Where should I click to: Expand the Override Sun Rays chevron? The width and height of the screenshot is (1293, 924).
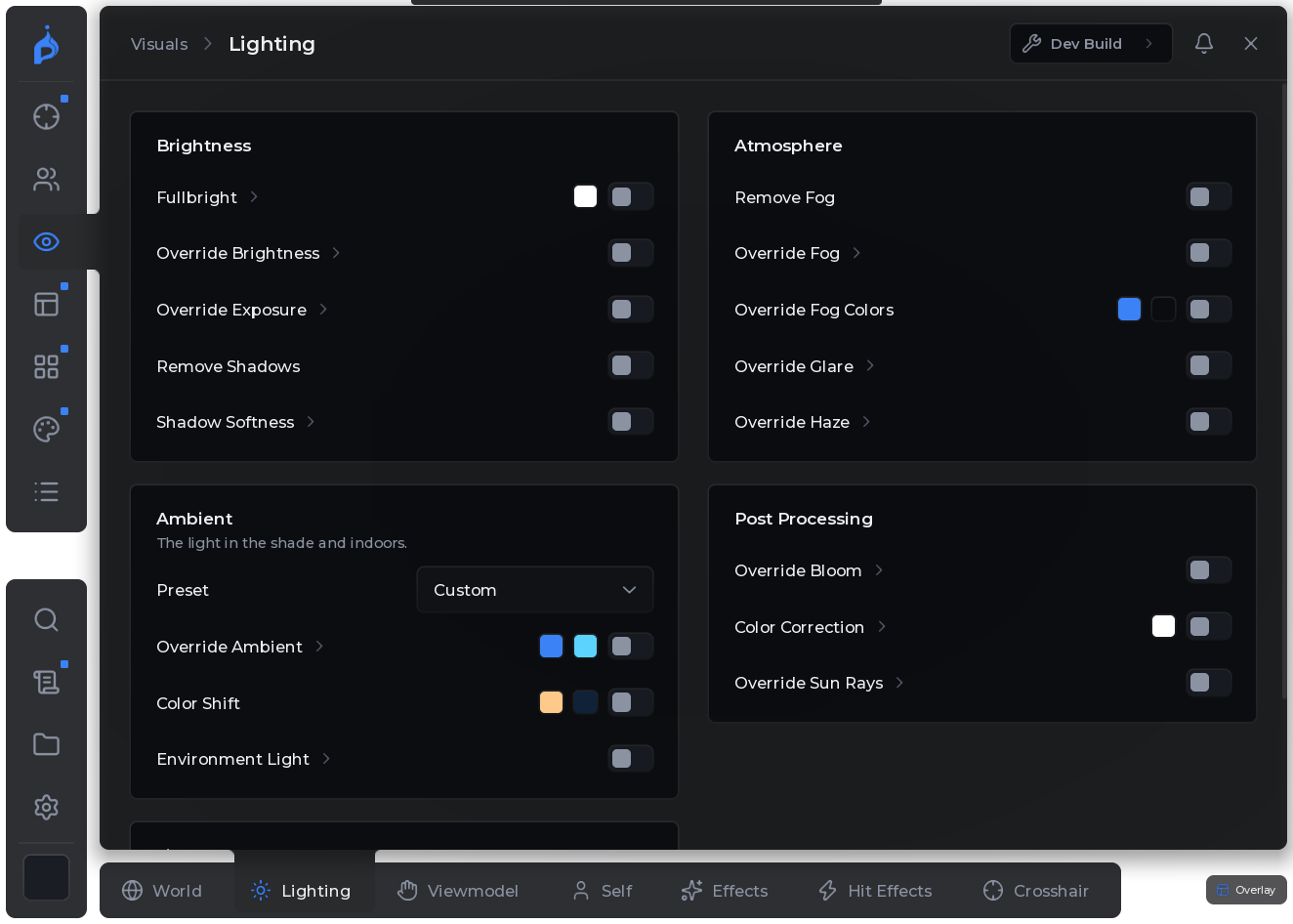click(899, 683)
